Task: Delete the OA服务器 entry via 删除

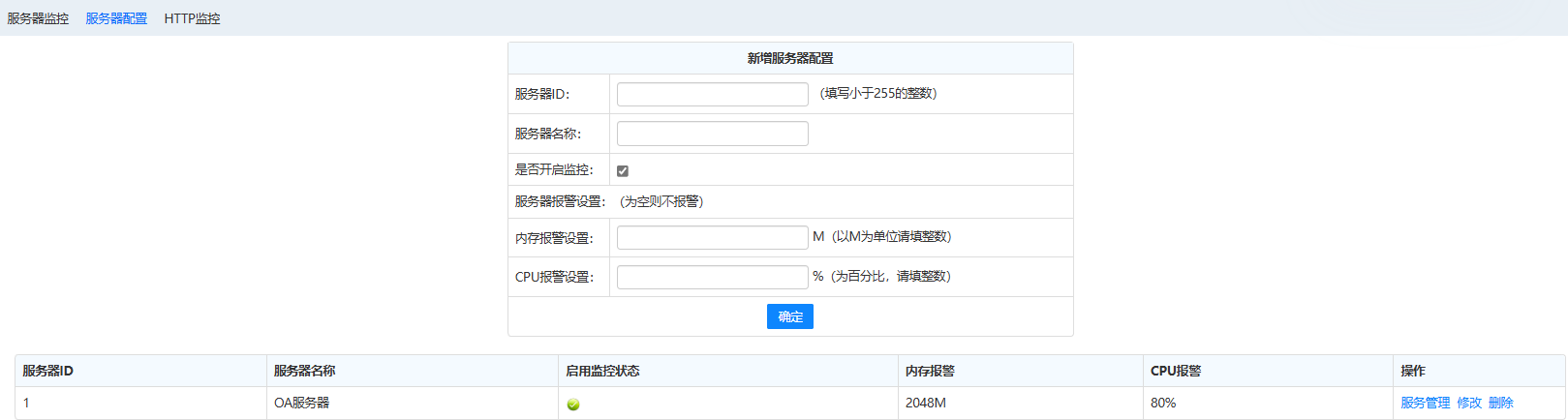Action: coord(1500,403)
